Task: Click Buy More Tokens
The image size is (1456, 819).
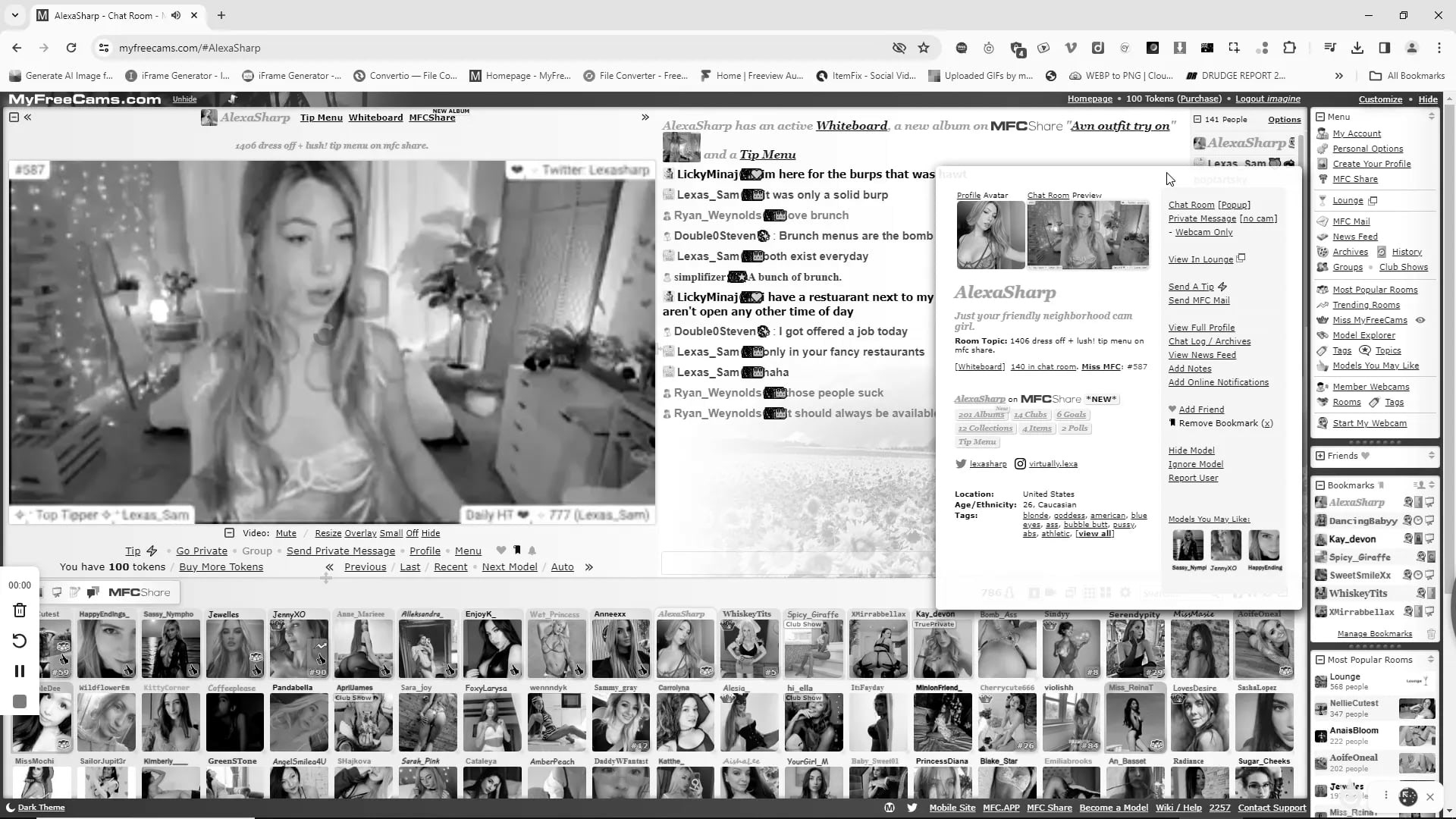Action: point(221,567)
